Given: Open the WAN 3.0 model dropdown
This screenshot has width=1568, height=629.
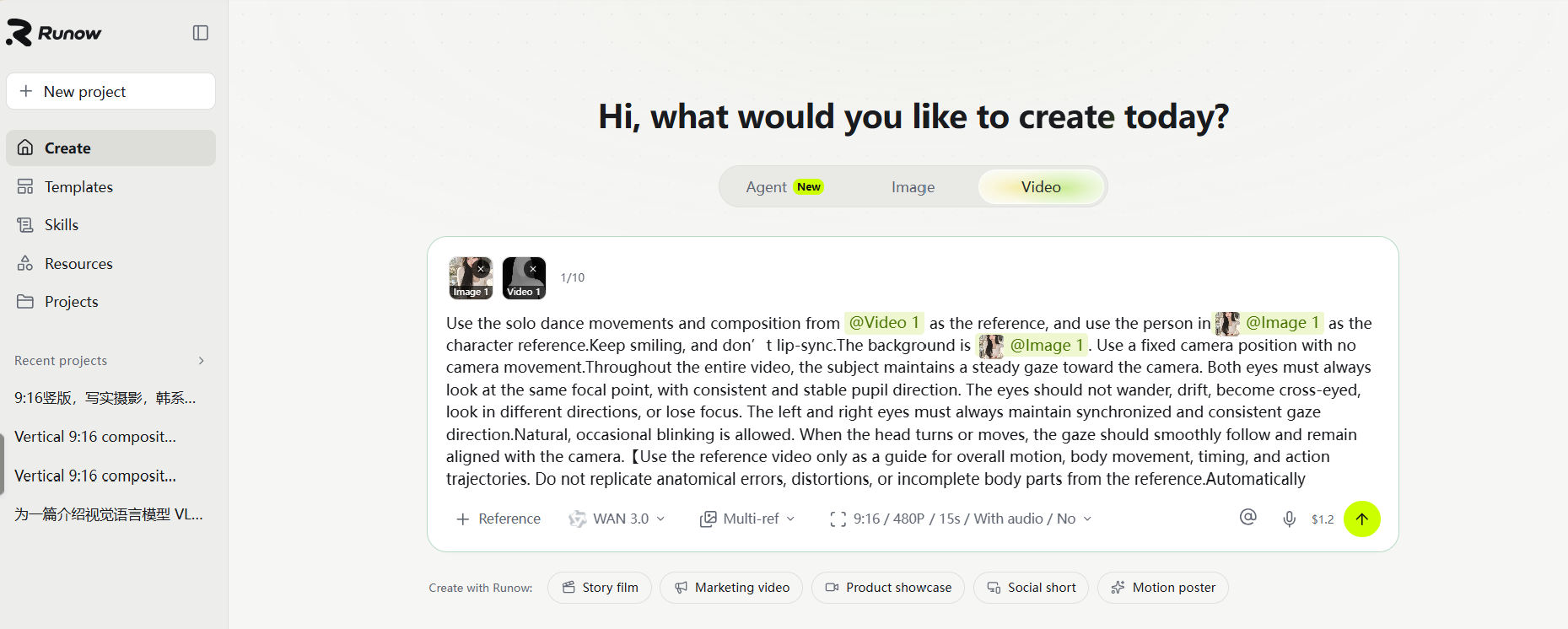Looking at the screenshot, I should click(x=617, y=519).
